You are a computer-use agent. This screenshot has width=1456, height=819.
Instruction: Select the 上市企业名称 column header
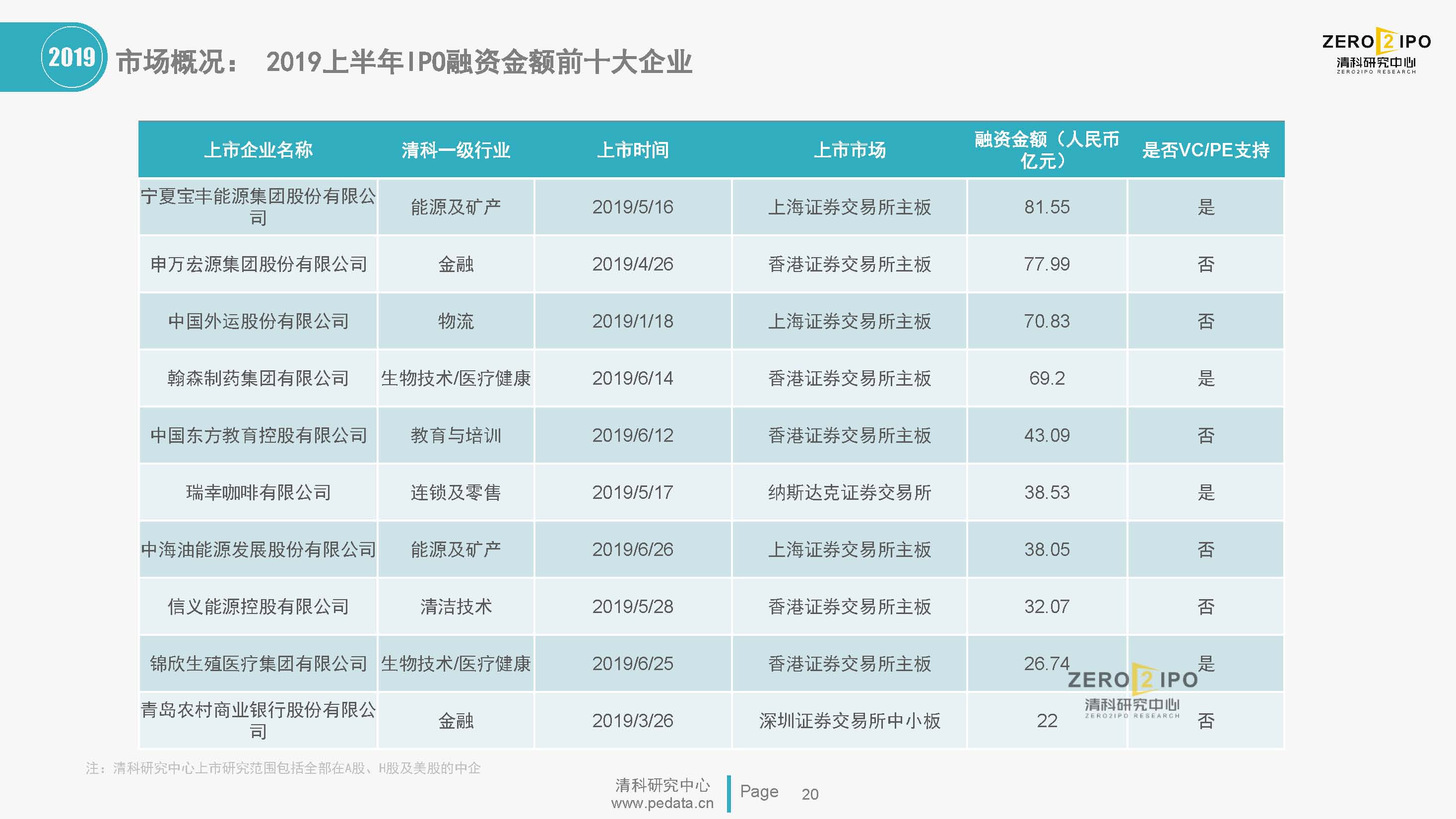point(259,150)
